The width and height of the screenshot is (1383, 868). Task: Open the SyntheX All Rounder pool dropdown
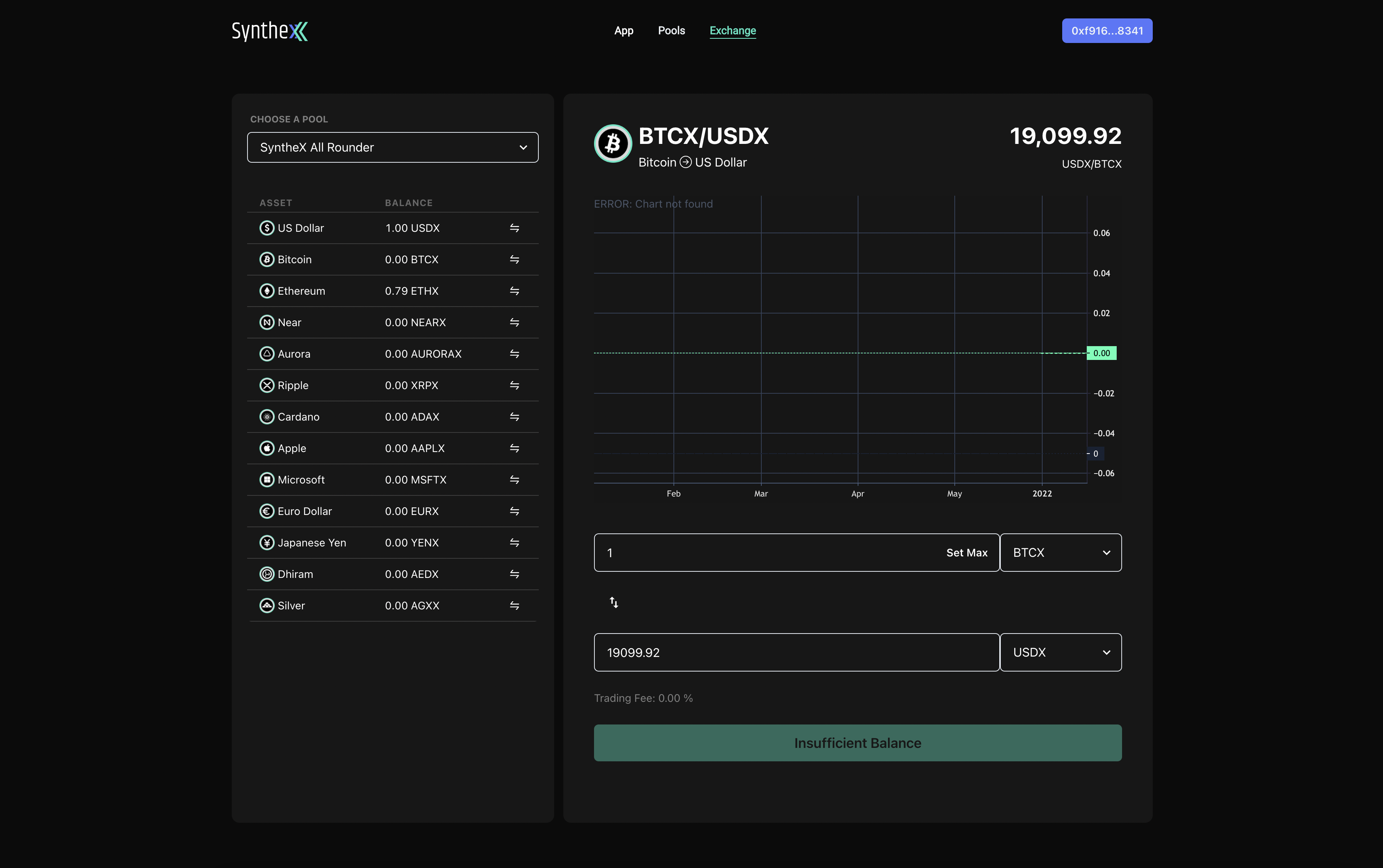pyautogui.click(x=393, y=147)
